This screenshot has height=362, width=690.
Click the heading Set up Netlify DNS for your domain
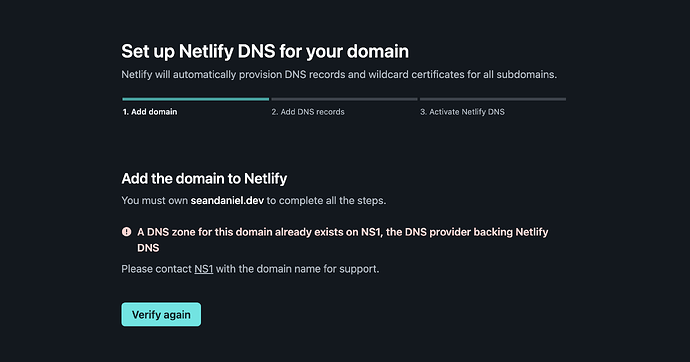(265, 51)
